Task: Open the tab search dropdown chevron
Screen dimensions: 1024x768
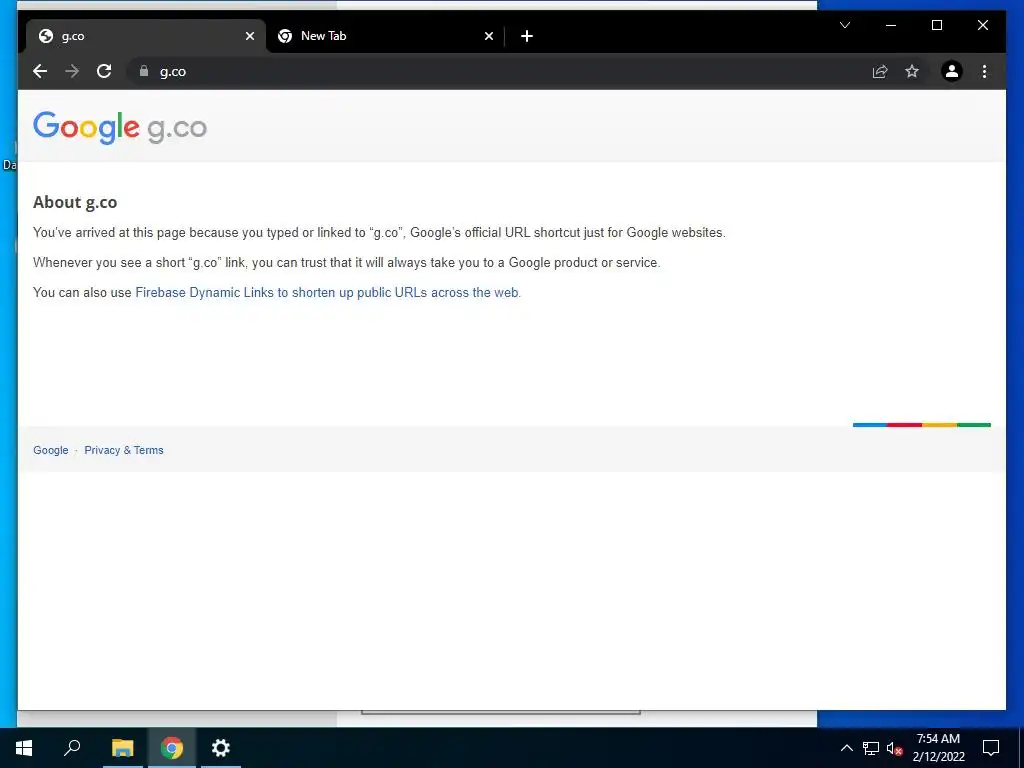Action: [x=844, y=25]
